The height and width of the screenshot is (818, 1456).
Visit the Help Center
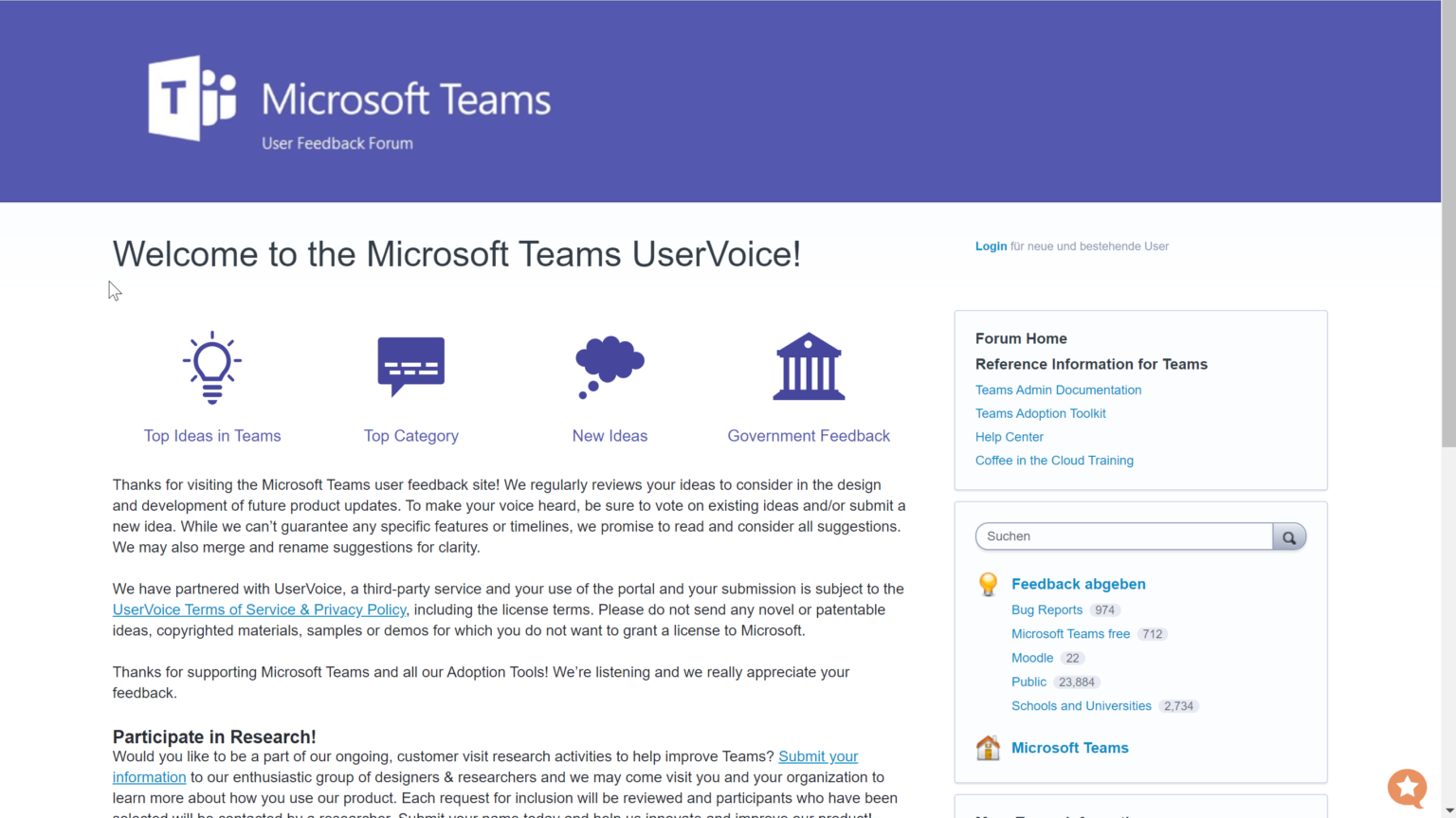[1009, 437]
